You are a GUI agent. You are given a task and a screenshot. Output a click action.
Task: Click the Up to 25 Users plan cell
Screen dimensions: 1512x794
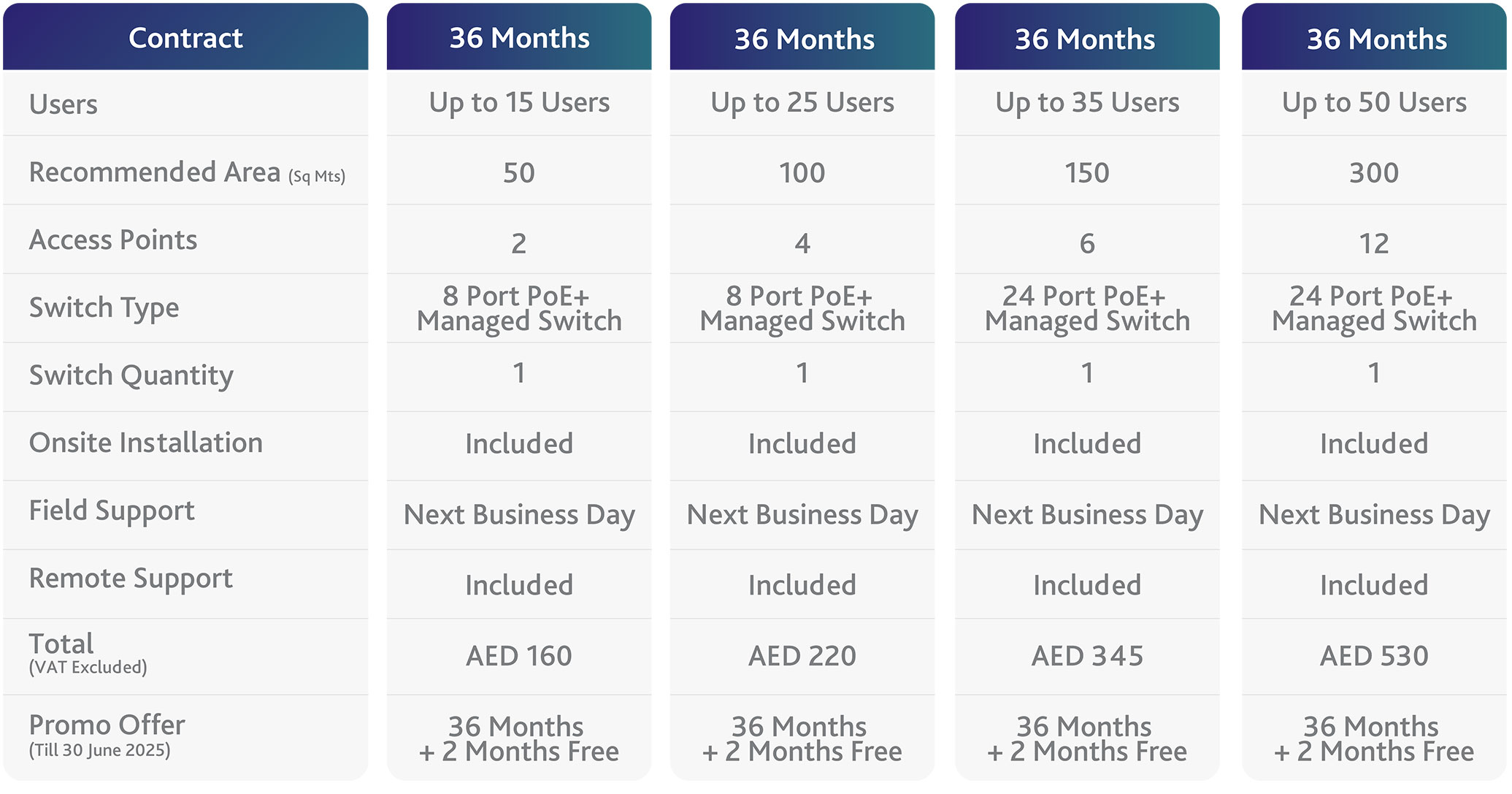coord(802,103)
